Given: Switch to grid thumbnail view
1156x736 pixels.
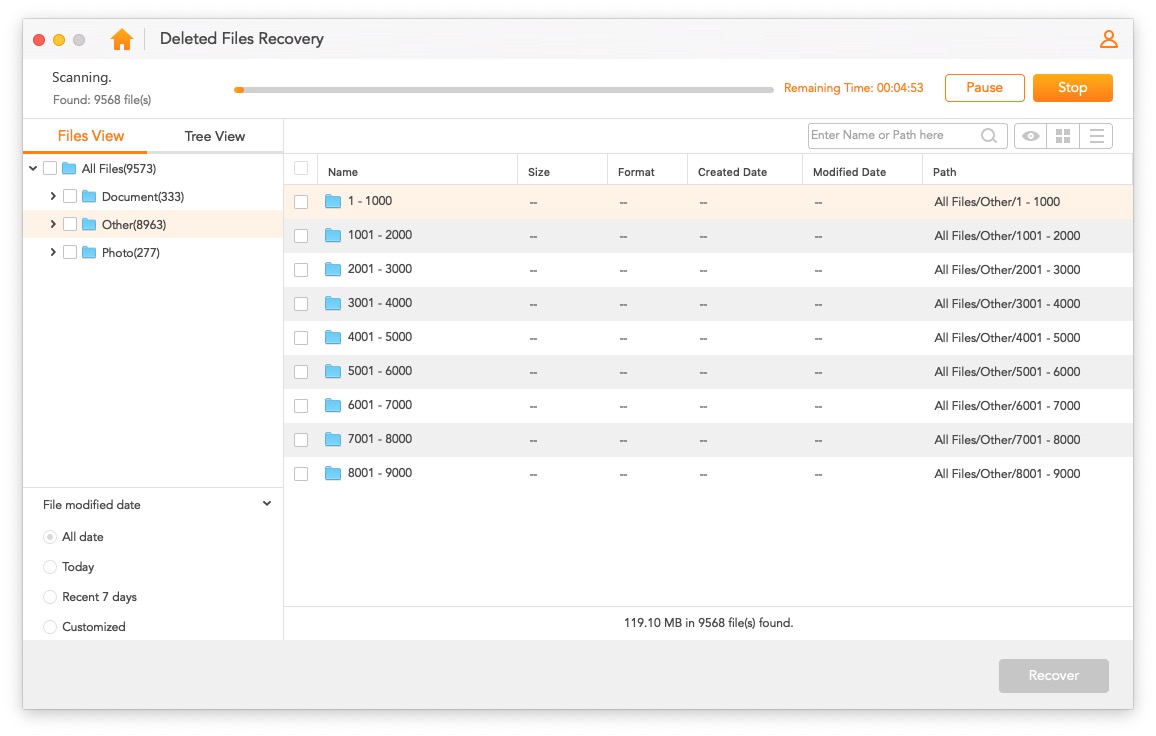Looking at the screenshot, I should tap(1063, 136).
